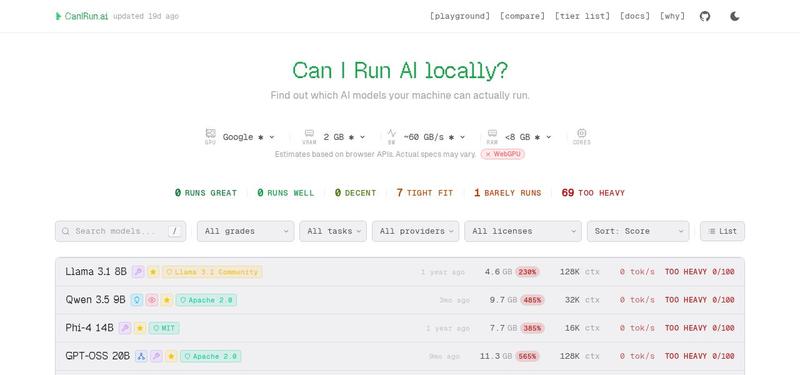Click the 11.3 GB size value

[x=496, y=356]
